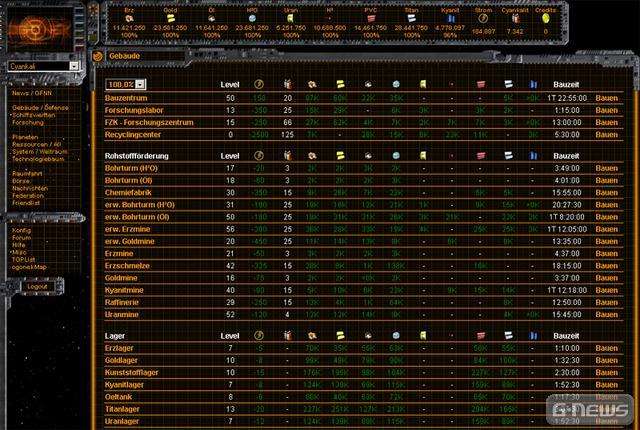Click Bauen for Chemiefabrik
Image resolution: width=640 pixels, height=430 pixels.
tap(607, 193)
